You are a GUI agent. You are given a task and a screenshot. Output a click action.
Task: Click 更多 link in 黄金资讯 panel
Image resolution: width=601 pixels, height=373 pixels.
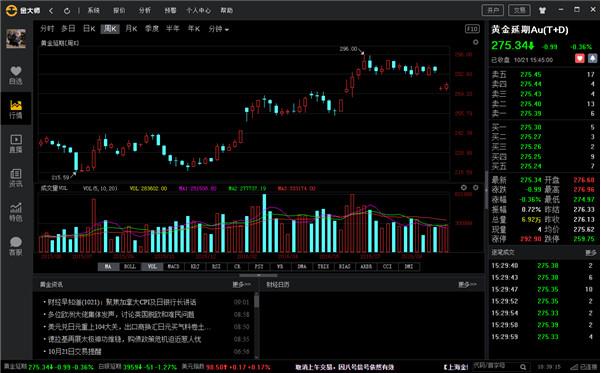coord(241,284)
